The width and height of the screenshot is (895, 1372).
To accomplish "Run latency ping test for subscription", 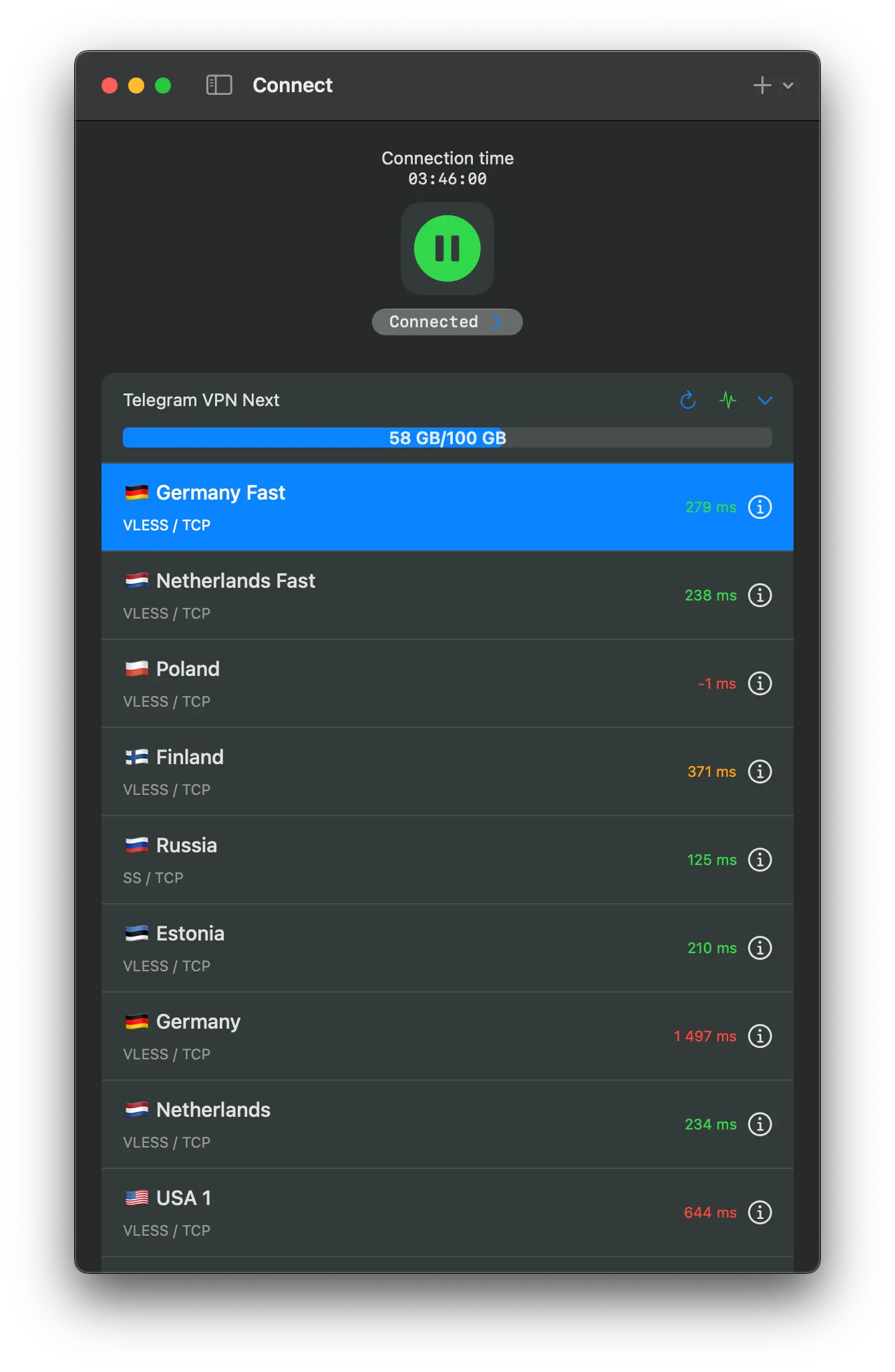I will click(x=727, y=400).
